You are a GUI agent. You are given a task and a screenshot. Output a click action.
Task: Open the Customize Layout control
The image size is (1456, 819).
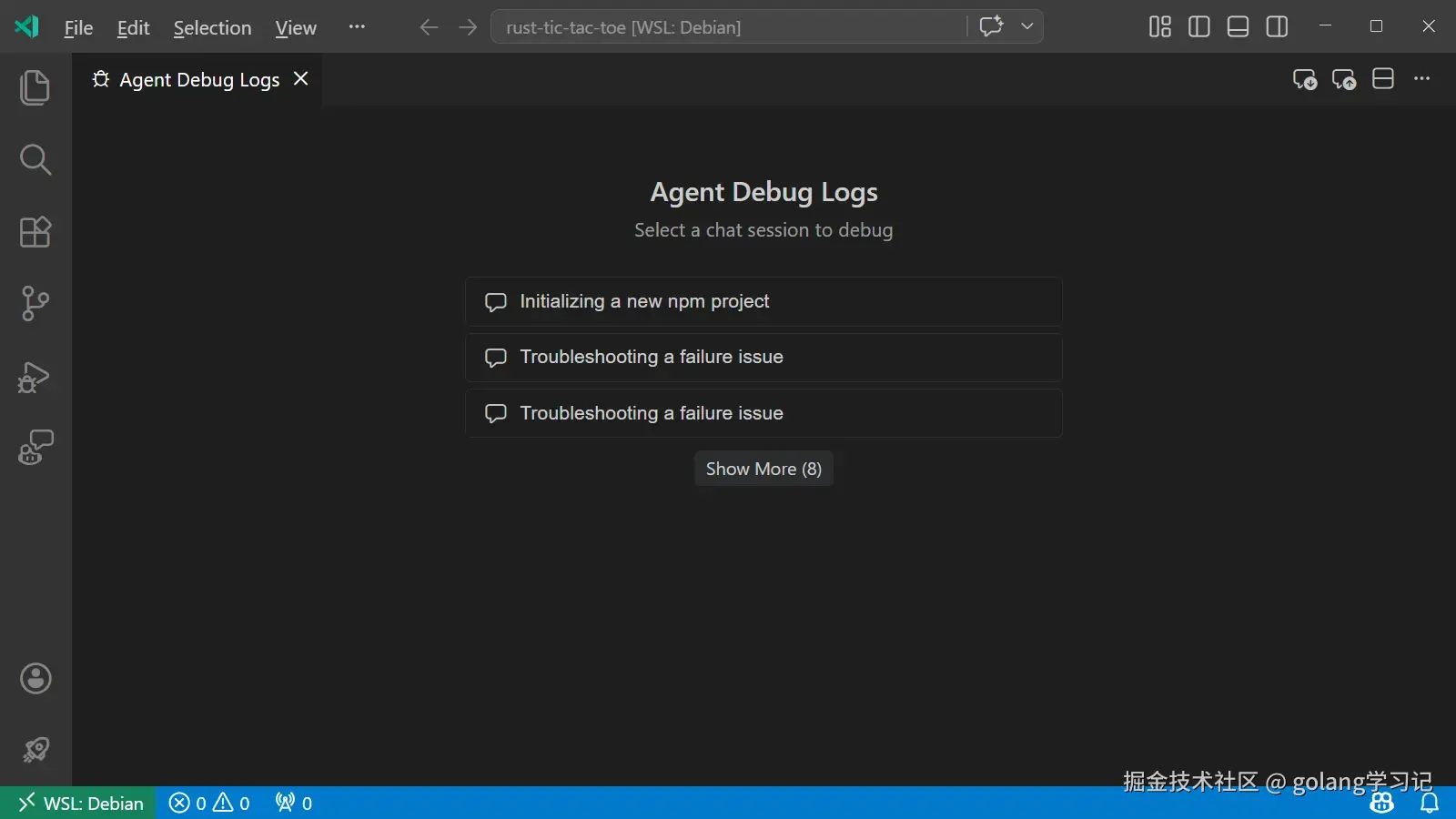(1160, 26)
